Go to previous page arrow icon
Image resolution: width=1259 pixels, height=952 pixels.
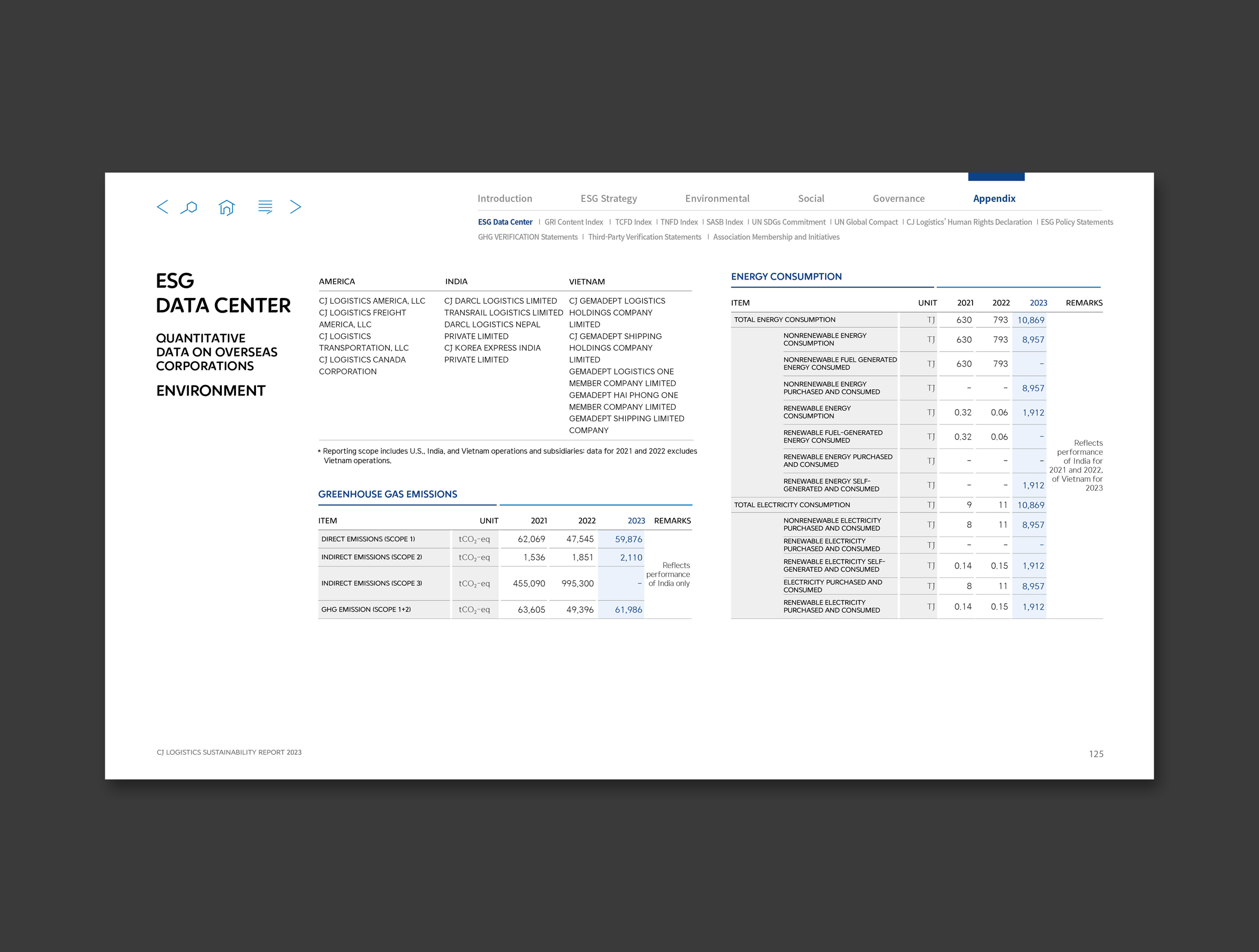[162, 207]
